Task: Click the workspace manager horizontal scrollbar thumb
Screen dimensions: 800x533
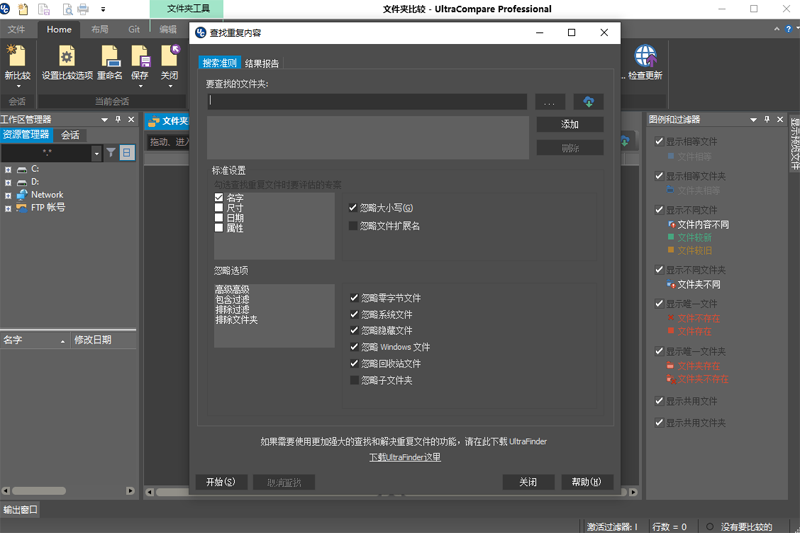Action: click(x=39, y=491)
